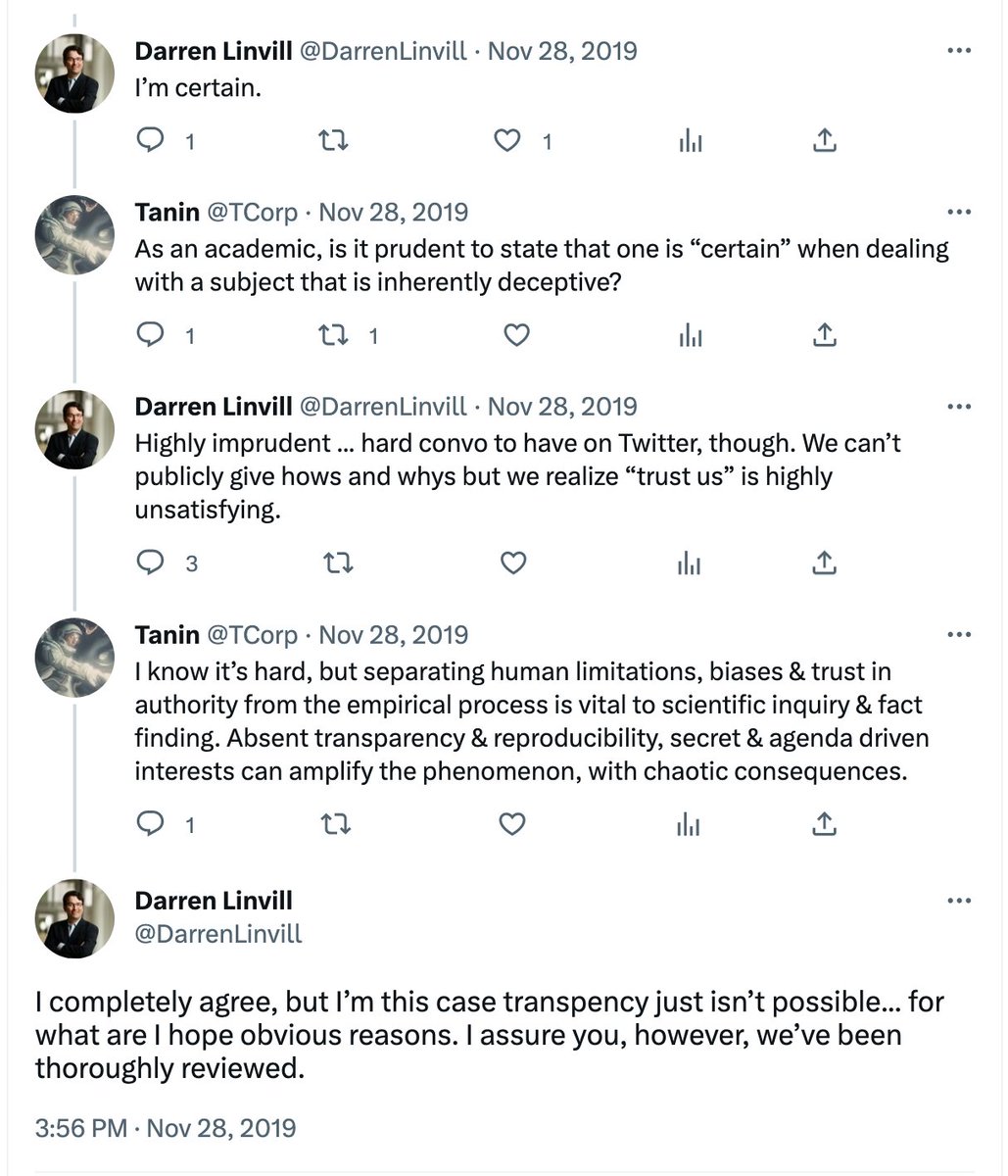
Task: Open more options on "I know it's hard" tweet
Action: tap(959, 635)
